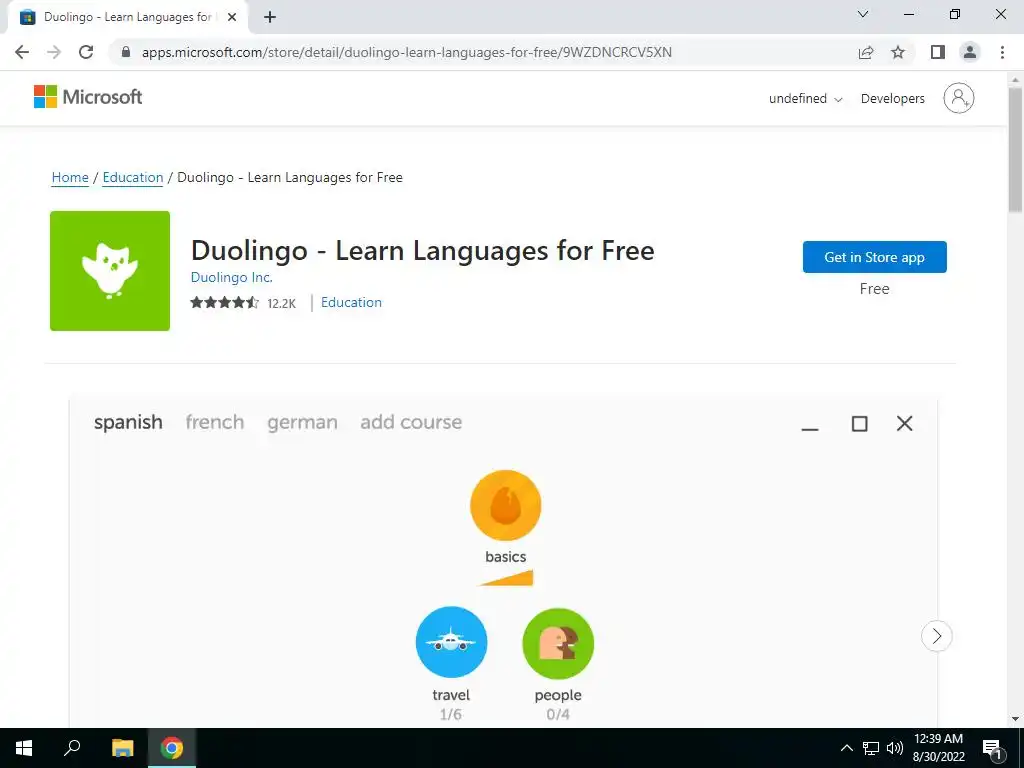The width and height of the screenshot is (1024, 768).
Task: Click Chrome icon in taskbar
Action: click(x=172, y=748)
